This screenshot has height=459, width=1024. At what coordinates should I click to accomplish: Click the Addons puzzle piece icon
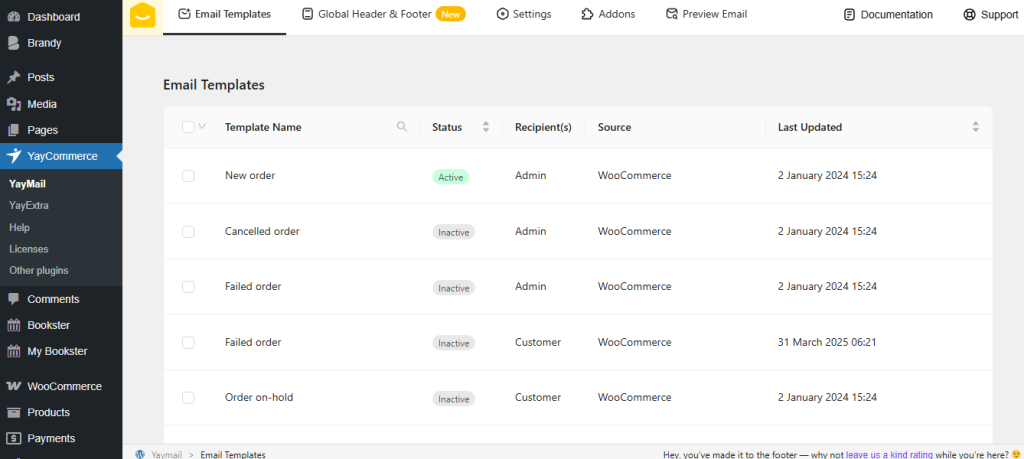tap(588, 14)
